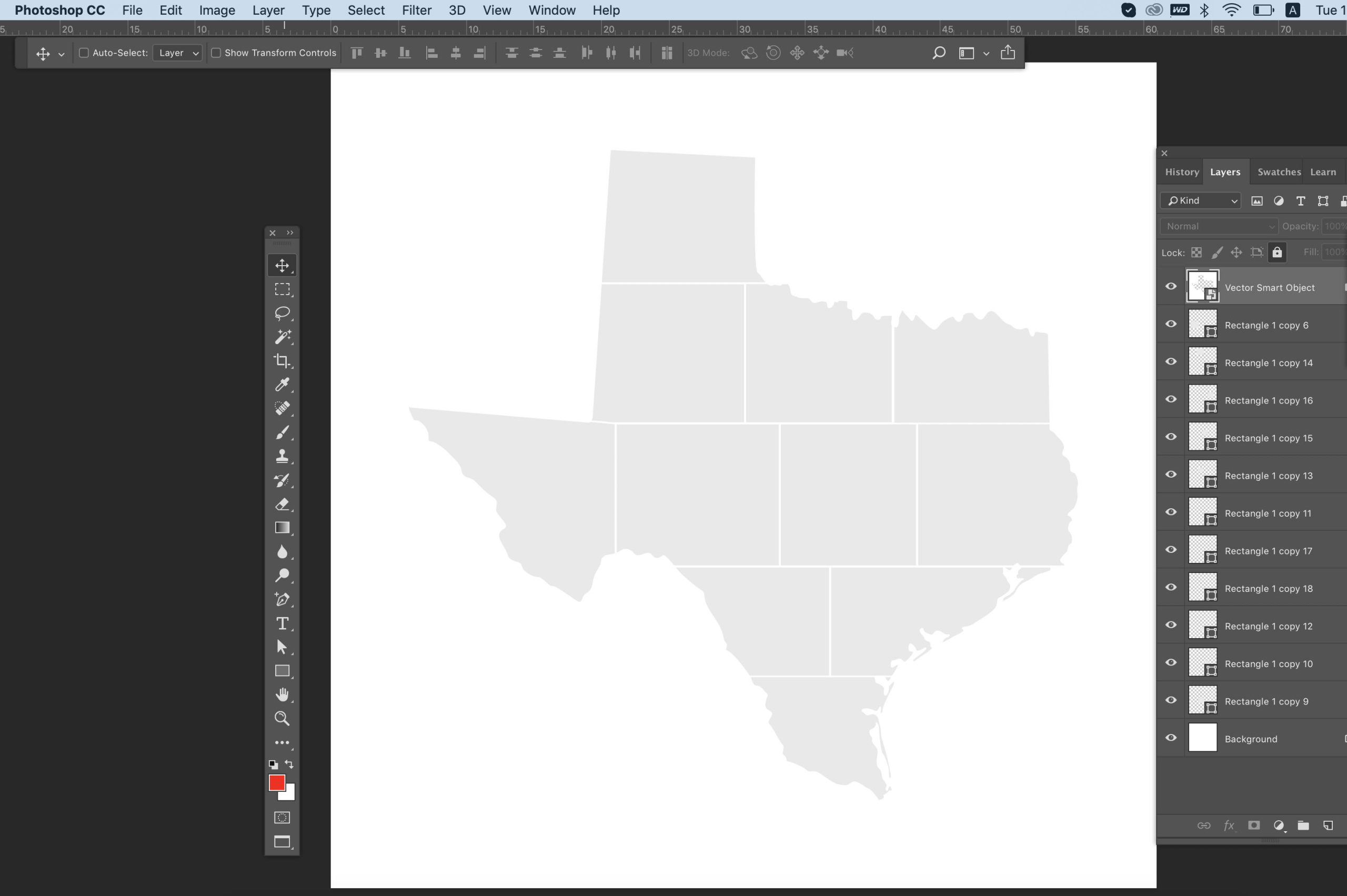Select the Eraser tool
This screenshot has width=1347, height=896.
282,504
